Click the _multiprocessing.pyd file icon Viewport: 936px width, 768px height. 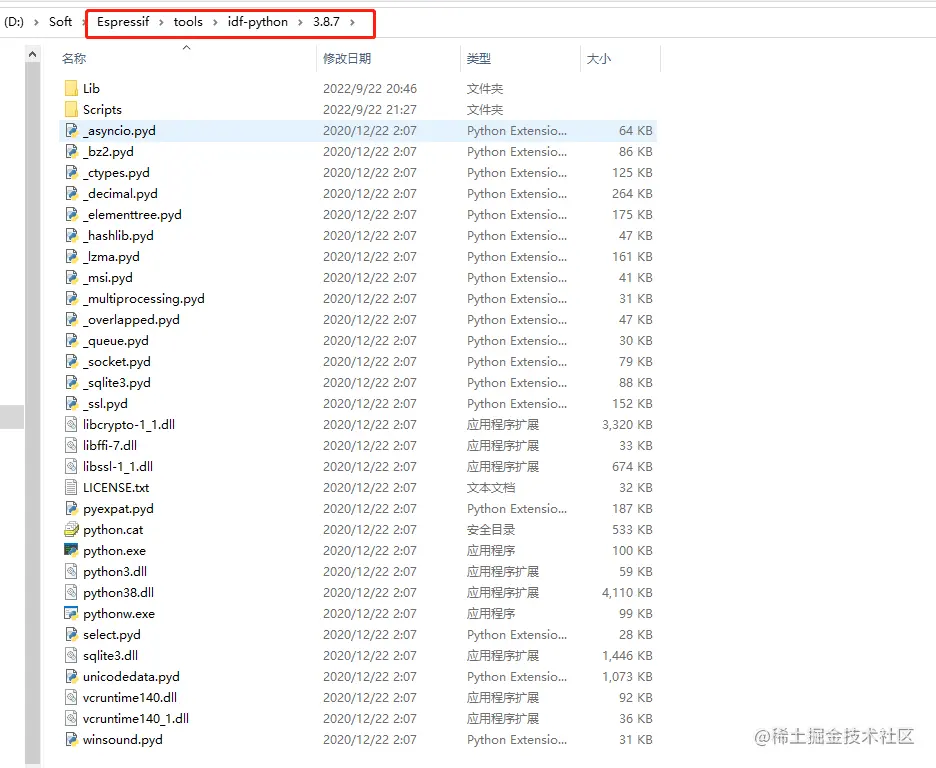(x=71, y=298)
